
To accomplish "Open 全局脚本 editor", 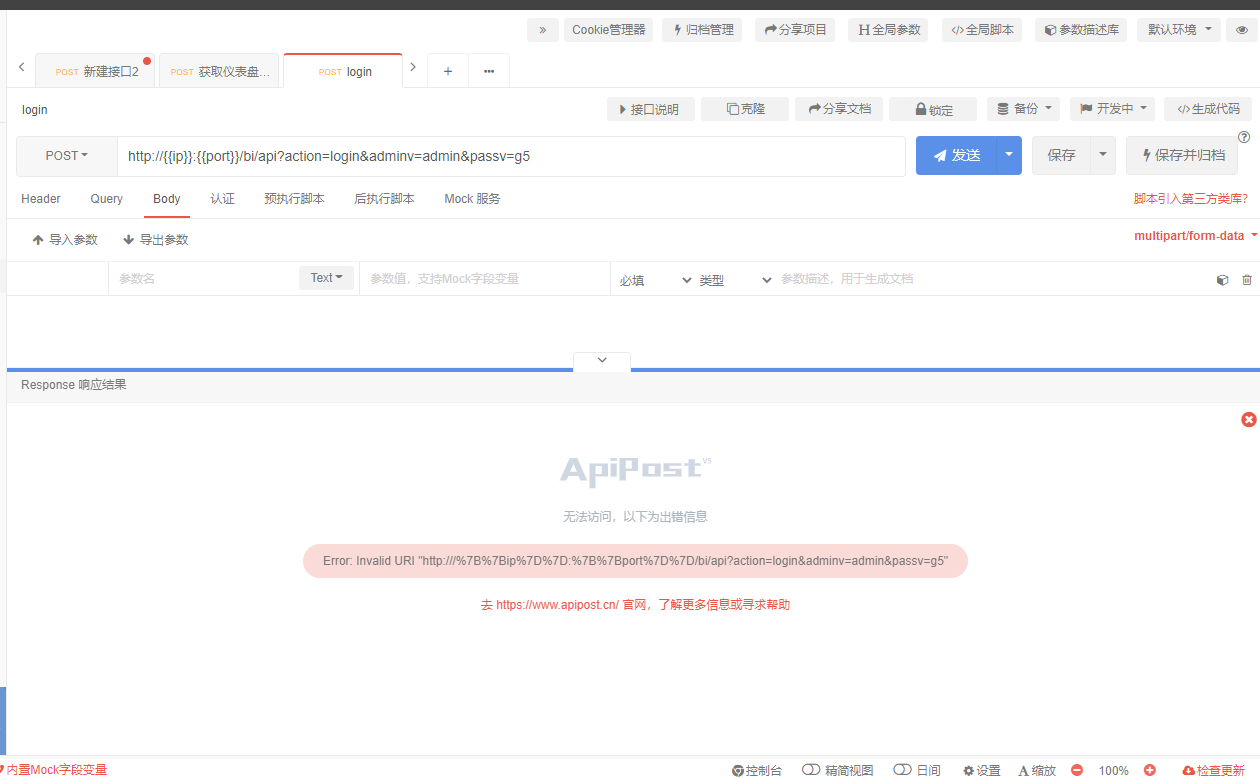I will [x=982, y=30].
